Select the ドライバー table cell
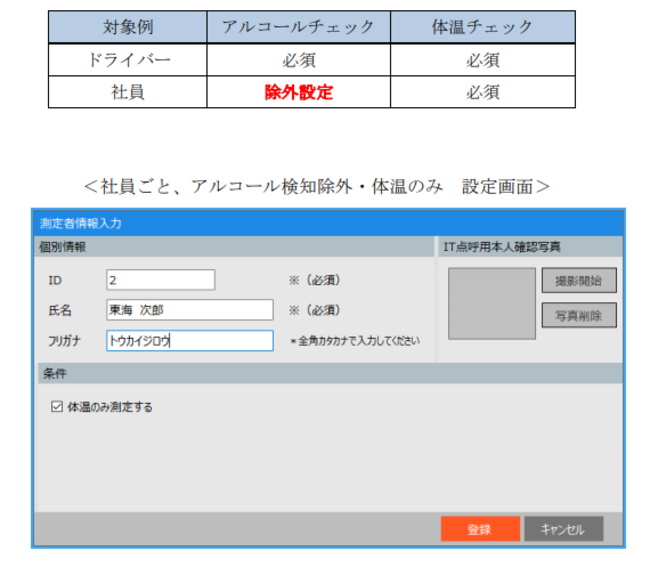Viewport: 650px width, 575px height. tap(127, 60)
